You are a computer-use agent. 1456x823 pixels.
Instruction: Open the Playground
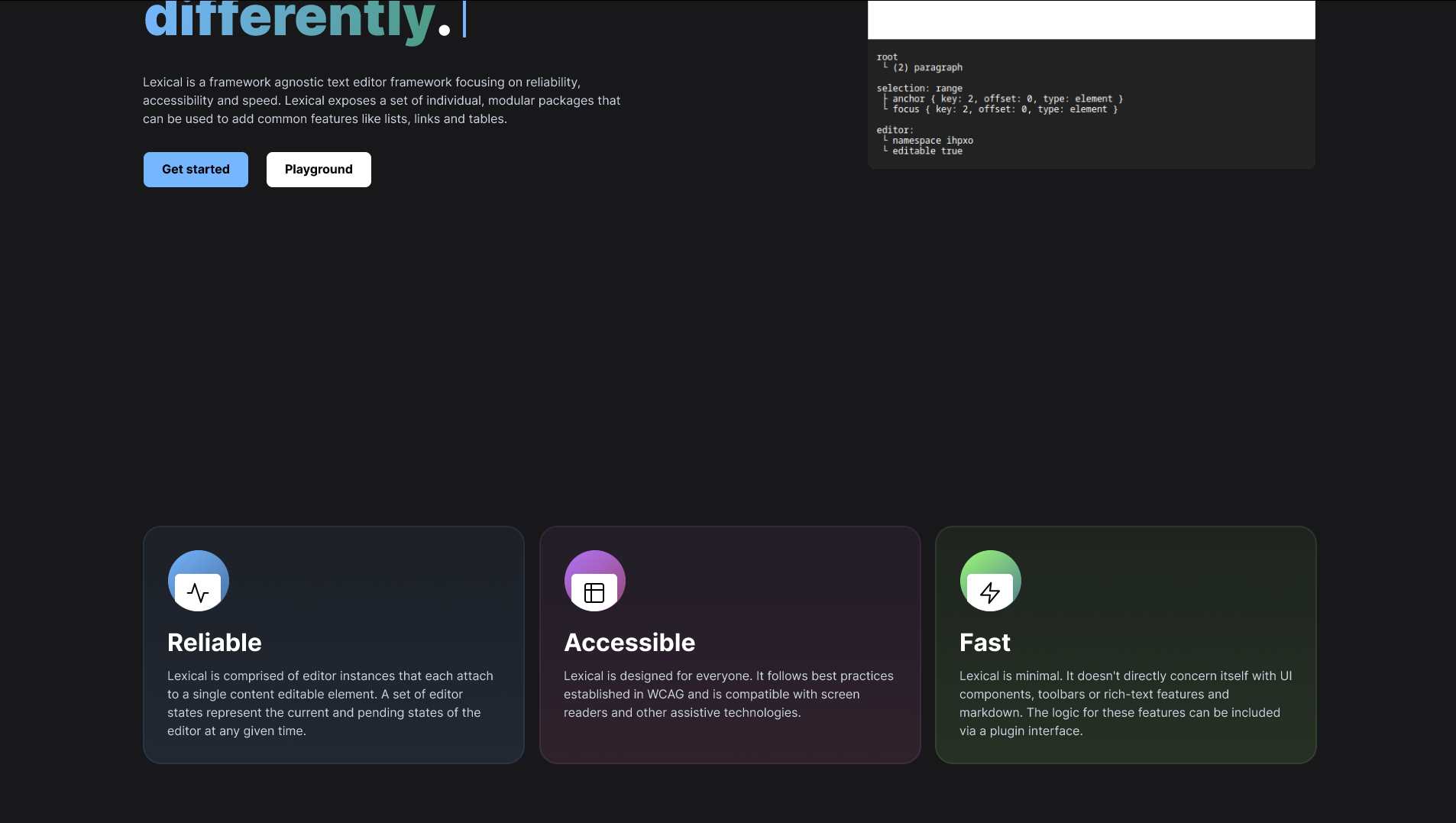(x=319, y=169)
